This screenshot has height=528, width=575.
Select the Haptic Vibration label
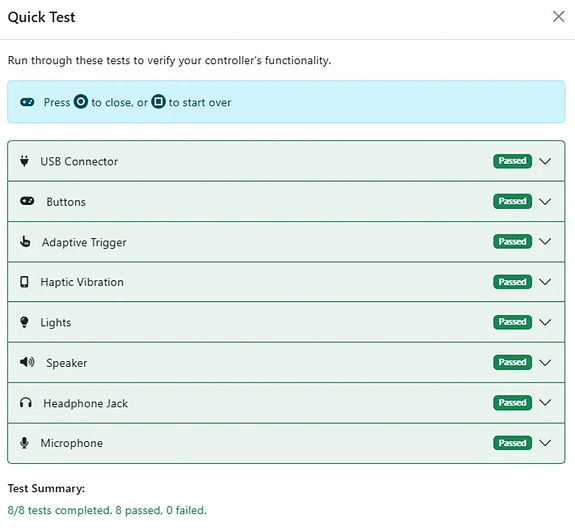[82, 282]
